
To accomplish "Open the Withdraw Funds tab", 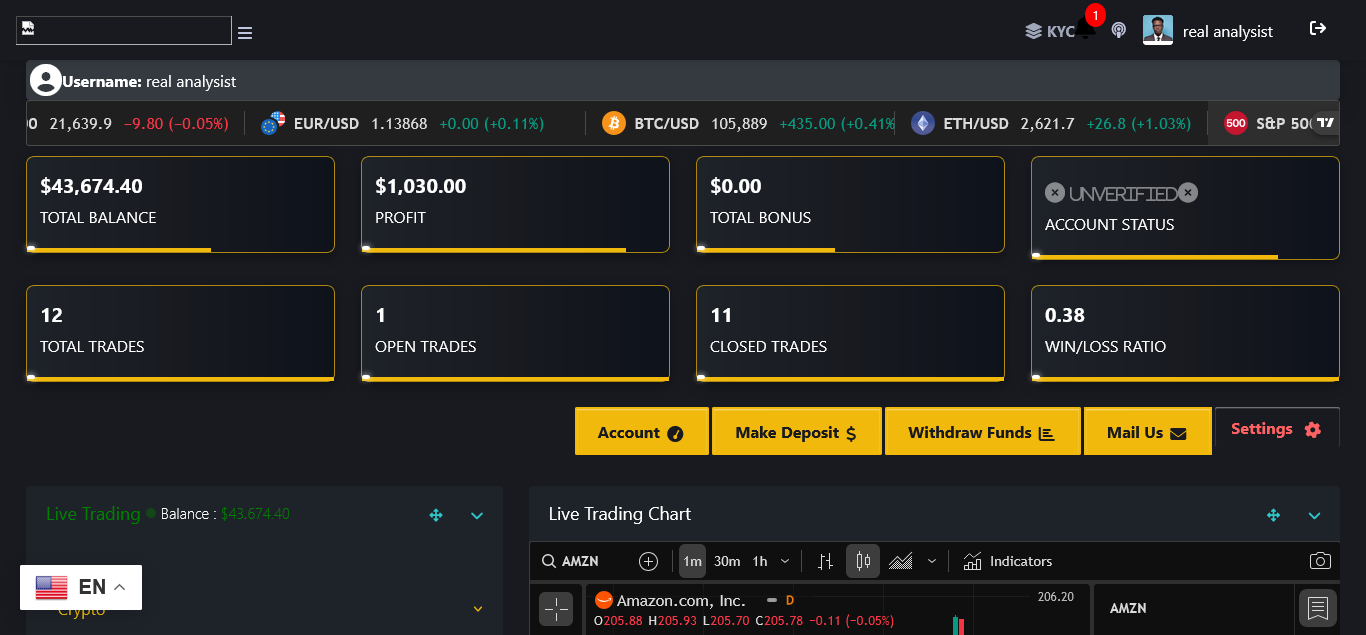I will (x=983, y=432).
